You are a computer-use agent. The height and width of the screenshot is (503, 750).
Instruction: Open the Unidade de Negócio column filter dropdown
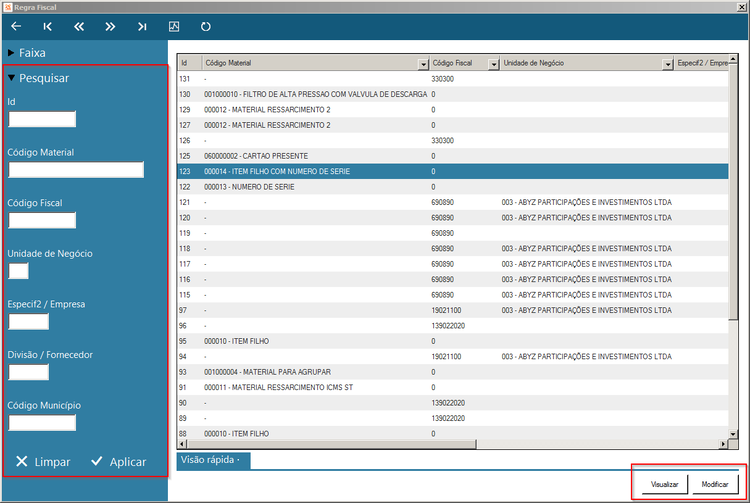coord(668,64)
